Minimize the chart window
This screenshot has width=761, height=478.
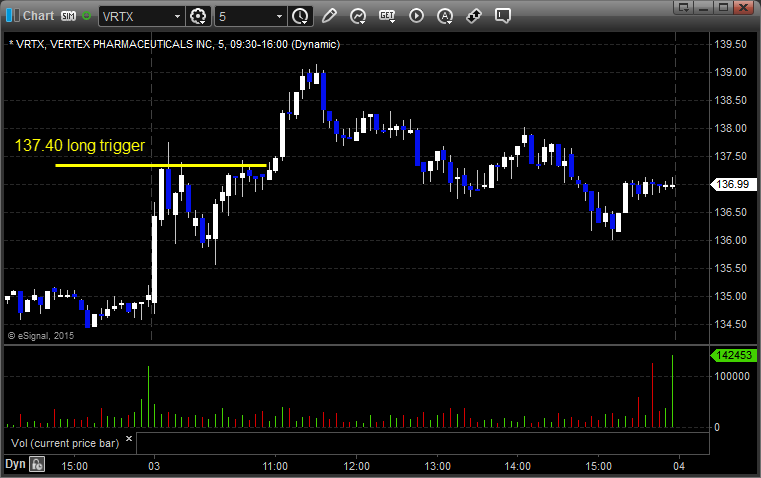pyautogui.click(x=704, y=7)
